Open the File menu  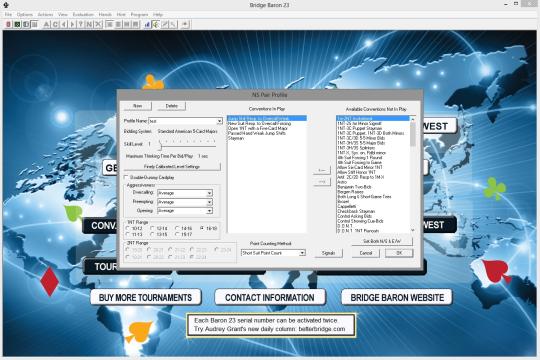[x=8, y=14]
